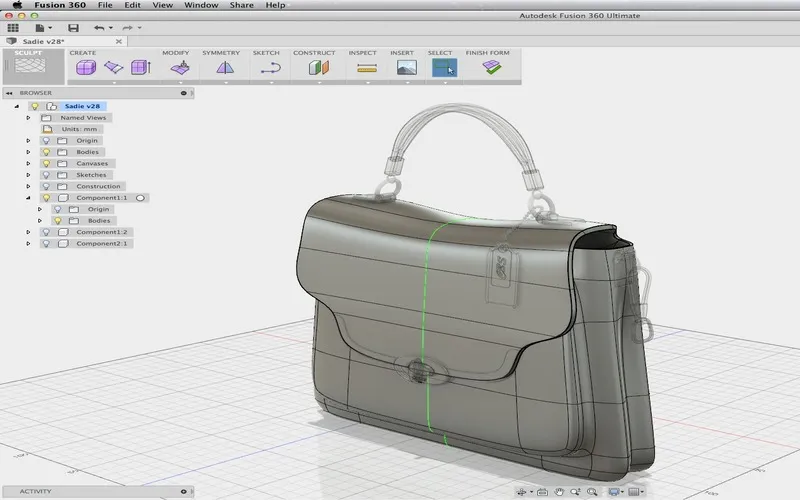Image resolution: width=800 pixels, height=500 pixels.
Task: Select the Inspect measure ruler icon
Action: 367,68
